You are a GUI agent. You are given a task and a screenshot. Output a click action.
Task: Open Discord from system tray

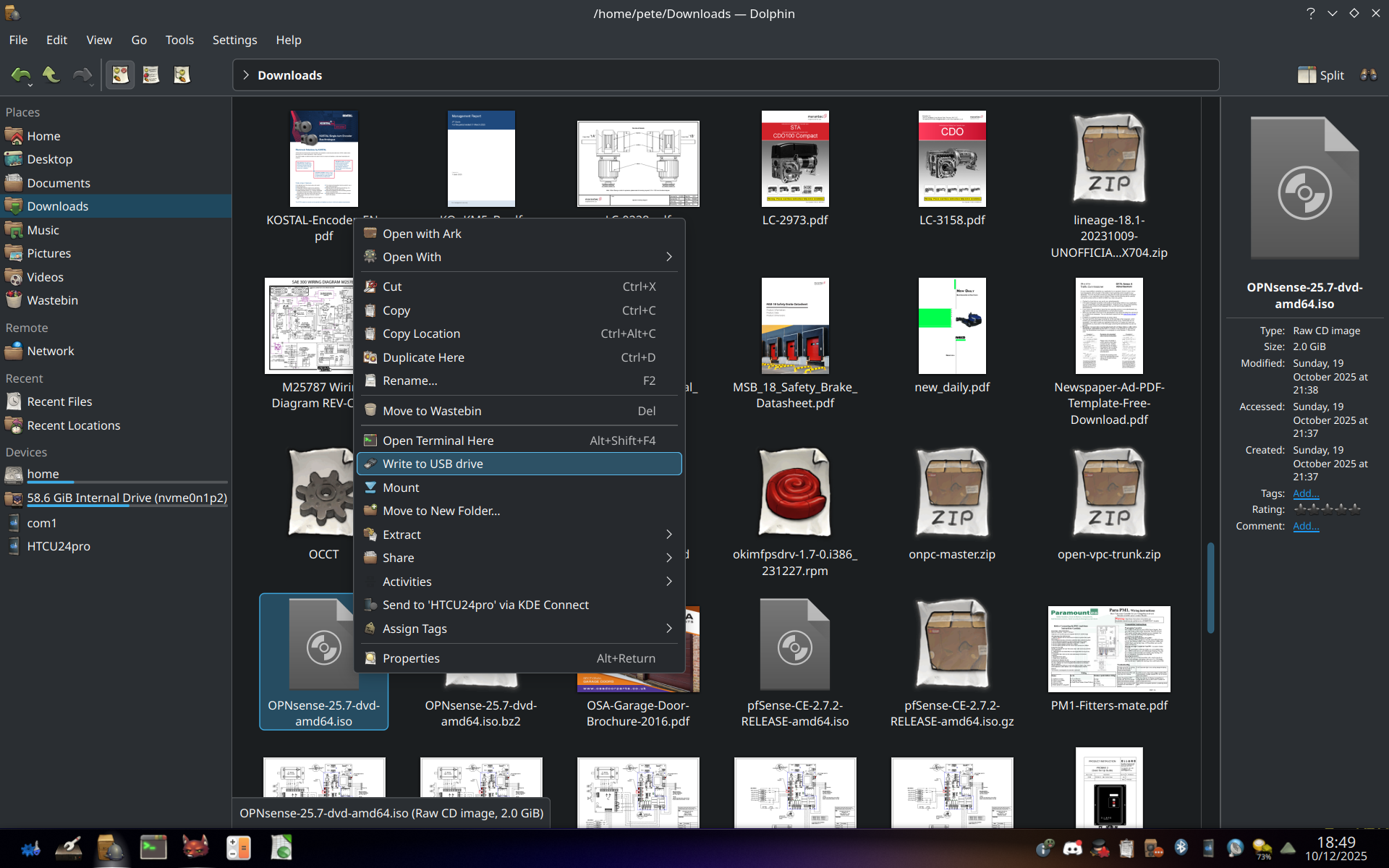(1072, 848)
